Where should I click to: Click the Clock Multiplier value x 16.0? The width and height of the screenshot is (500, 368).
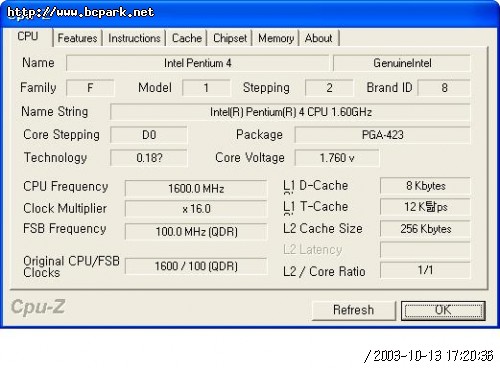196,209
